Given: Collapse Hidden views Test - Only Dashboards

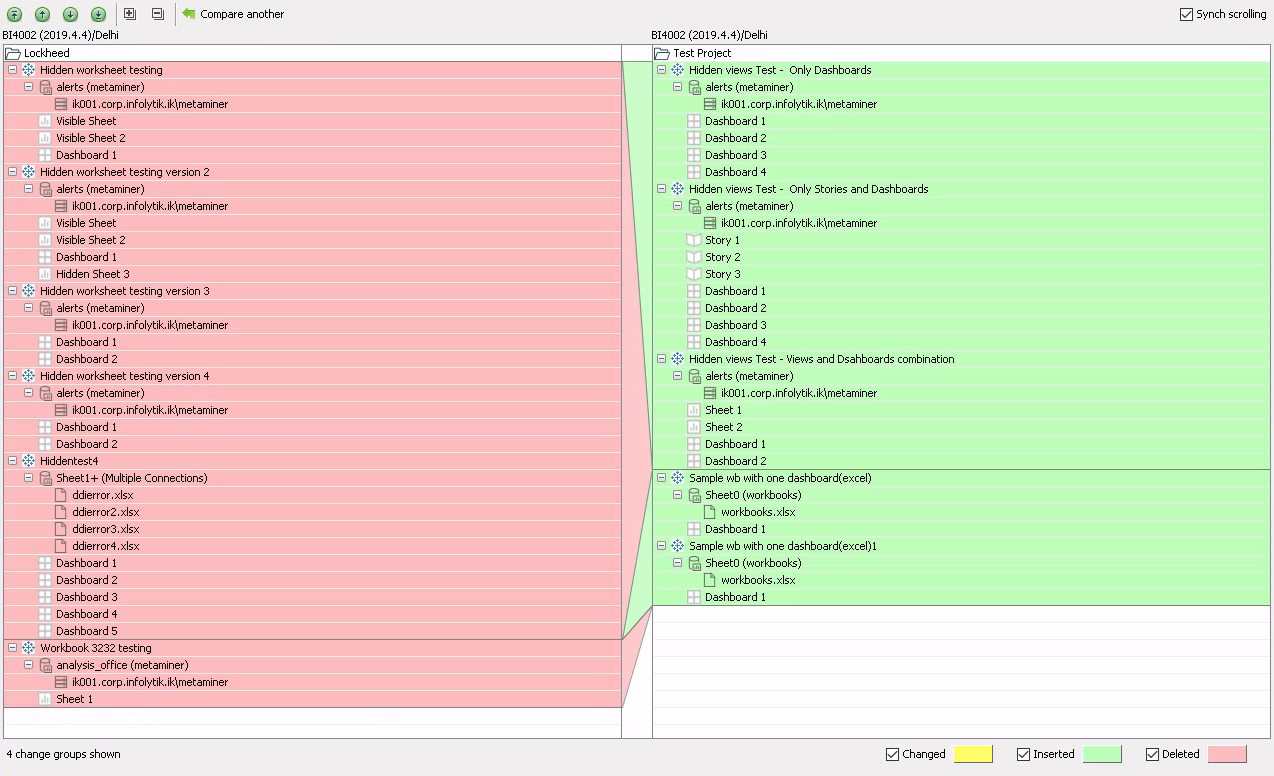Looking at the screenshot, I should [662, 70].
